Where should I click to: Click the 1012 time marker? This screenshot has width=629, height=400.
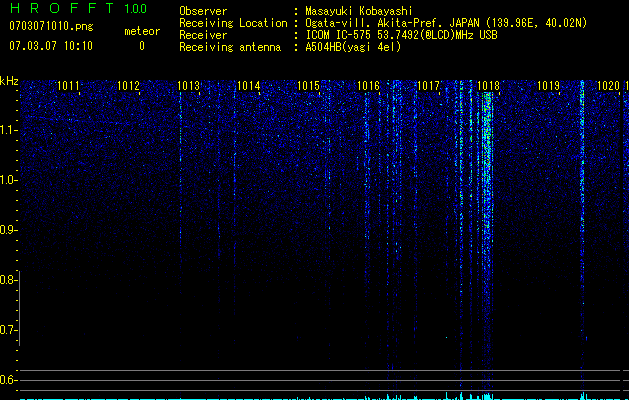(128, 85)
